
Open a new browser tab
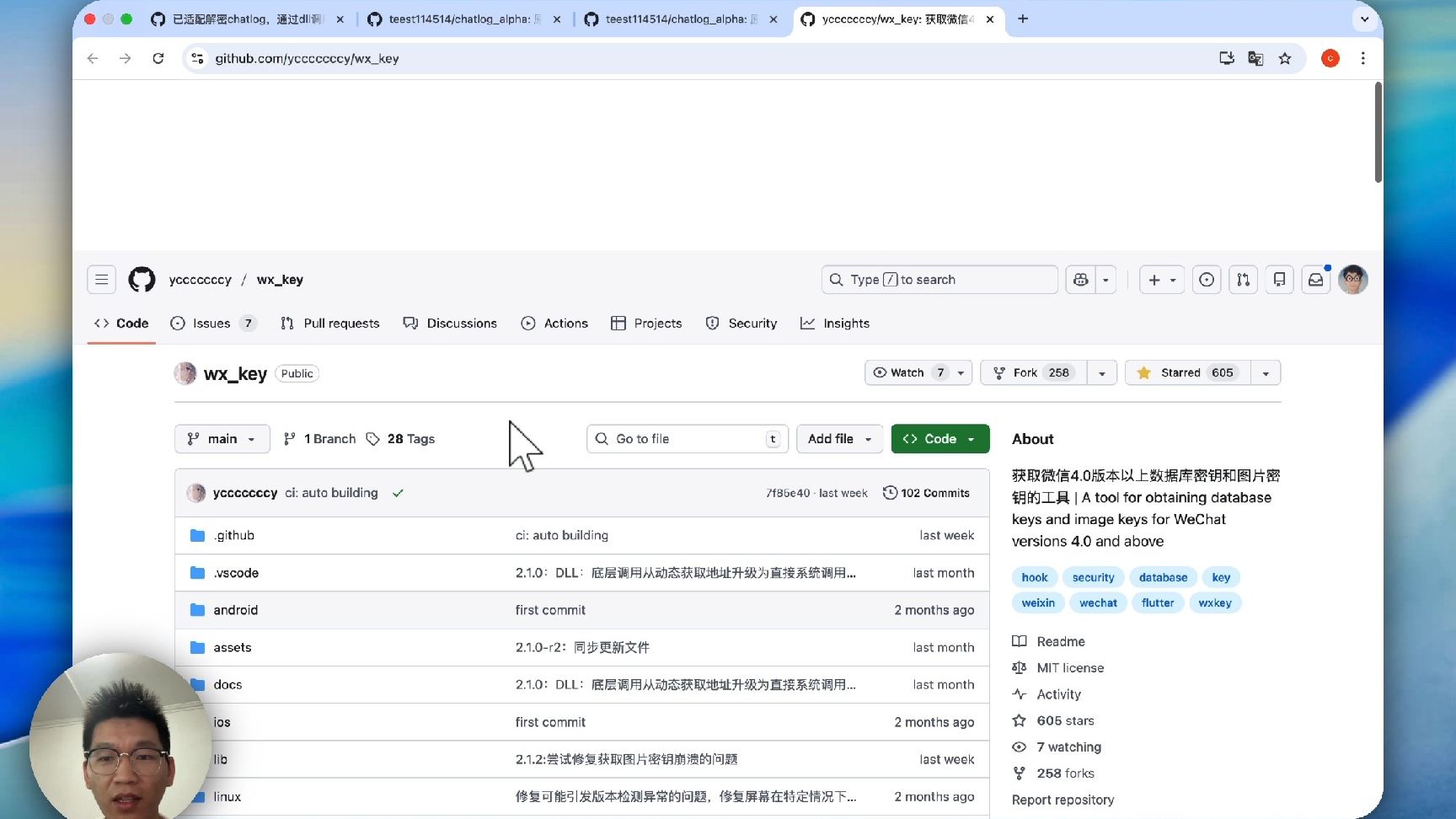click(1023, 19)
